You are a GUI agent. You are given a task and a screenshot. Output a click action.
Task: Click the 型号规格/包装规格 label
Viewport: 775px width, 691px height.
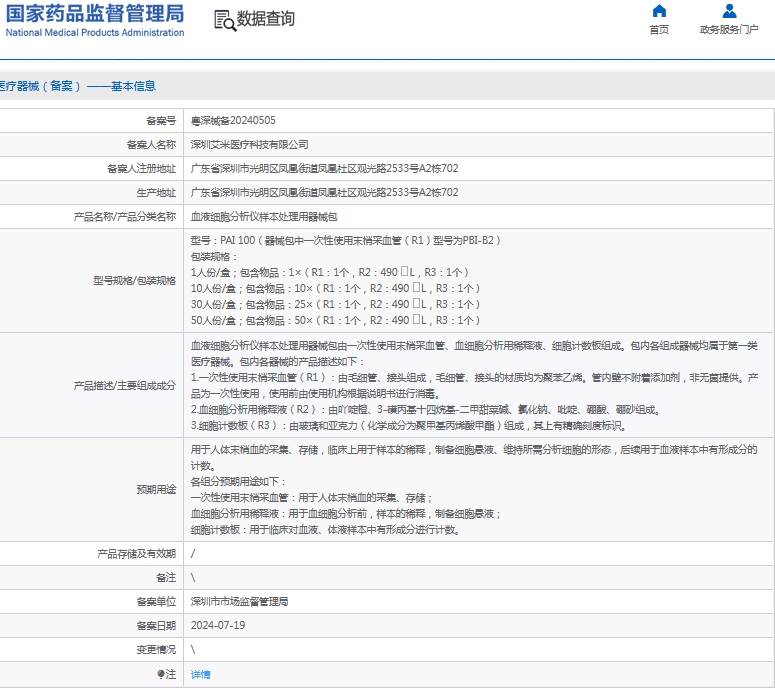click(134, 281)
